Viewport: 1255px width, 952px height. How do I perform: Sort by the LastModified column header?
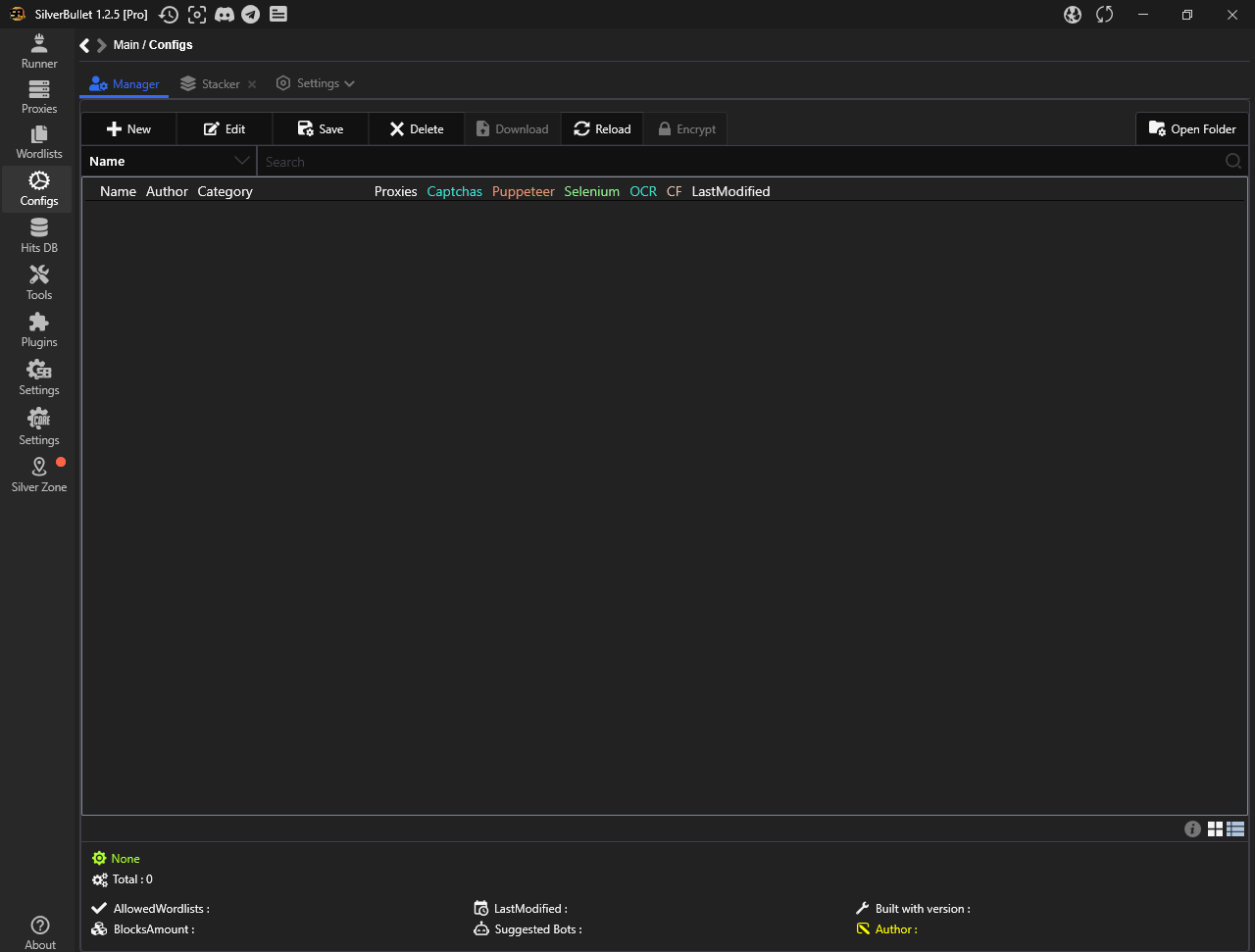click(x=730, y=191)
